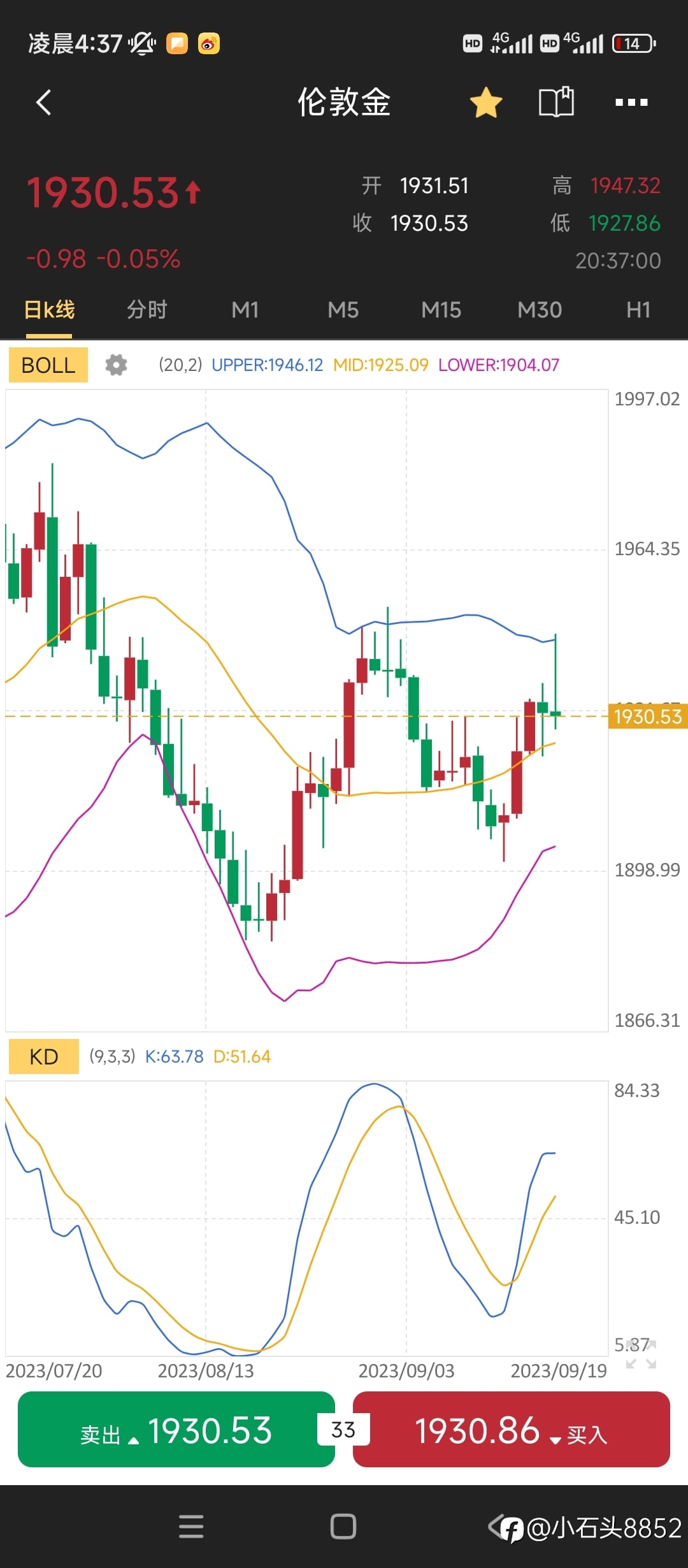The height and width of the screenshot is (1568, 688).
Task: Switch to the 分时 tab
Action: 147,310
